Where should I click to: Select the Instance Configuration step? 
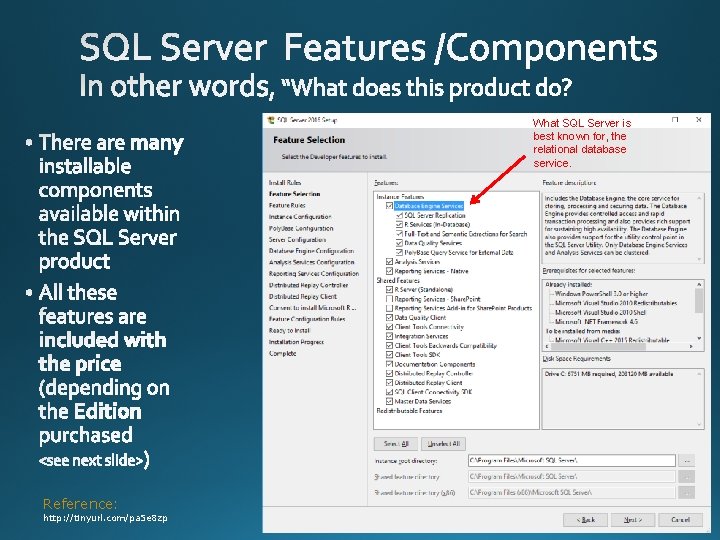pyautogui.click(x=300, y=217)
